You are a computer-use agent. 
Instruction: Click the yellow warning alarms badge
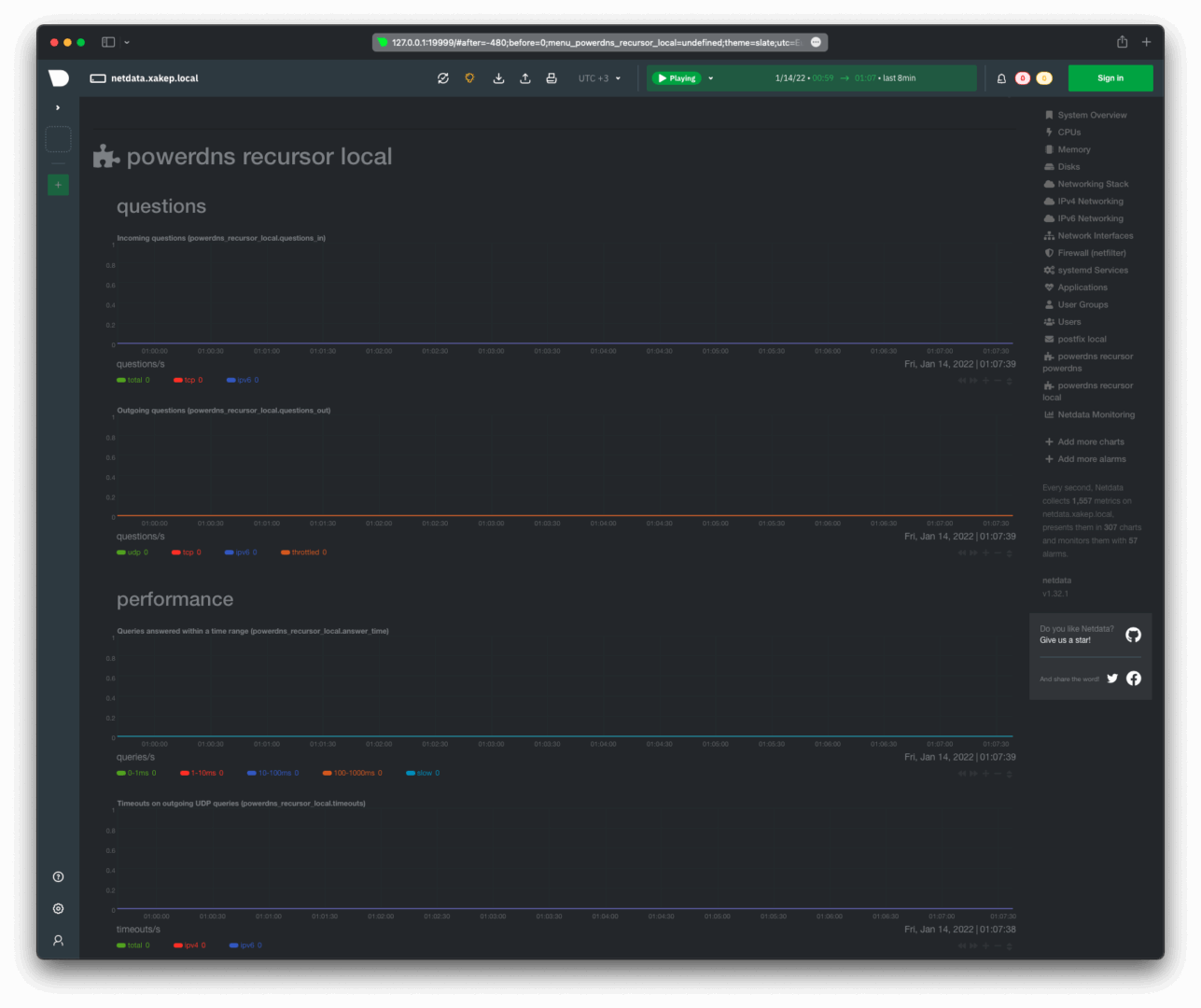[x=1044, y=78]
